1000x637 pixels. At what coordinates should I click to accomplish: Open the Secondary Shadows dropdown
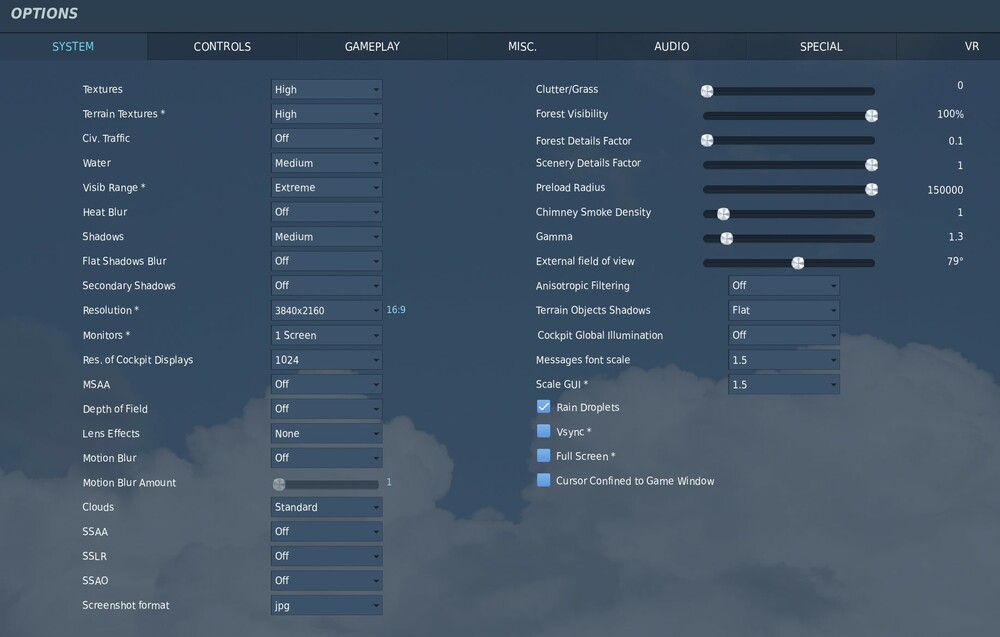pyautogui.click(x=327, y=286)
